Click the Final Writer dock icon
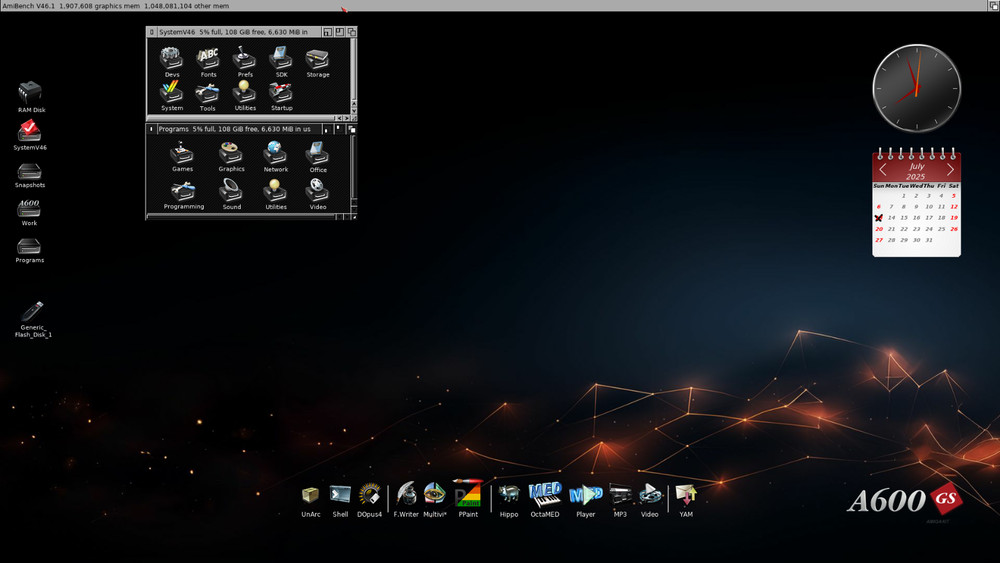The height and width of the screenshot is (563, 1000). [406, 494]
